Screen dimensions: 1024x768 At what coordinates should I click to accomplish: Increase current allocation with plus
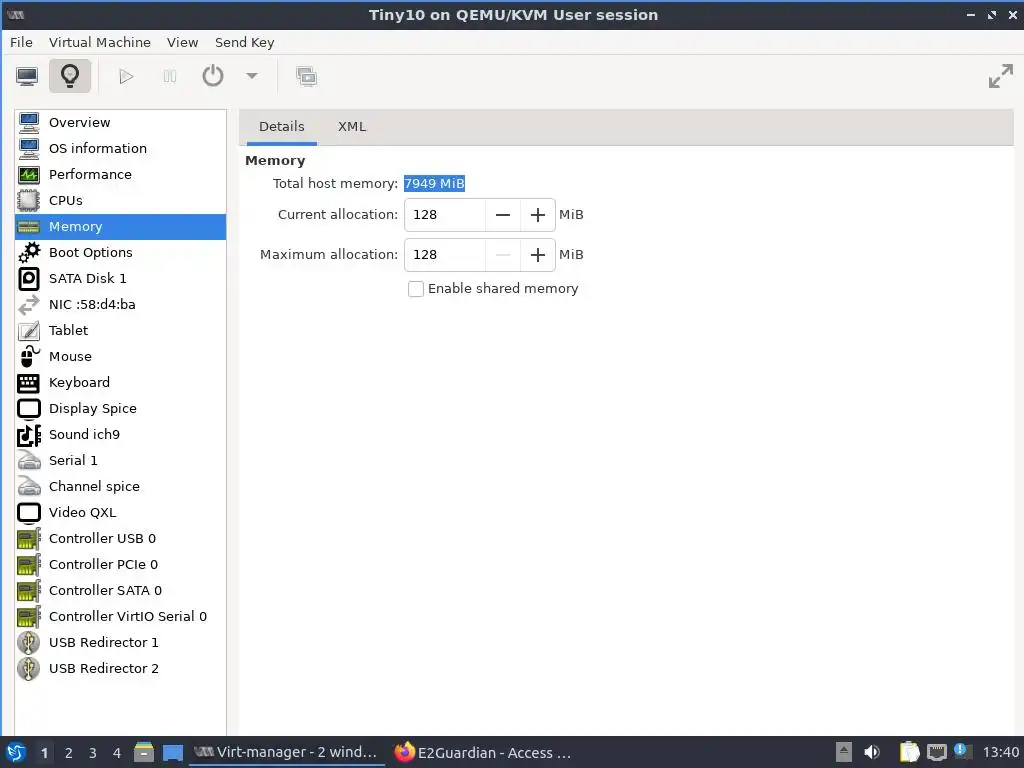coord(537,215)
